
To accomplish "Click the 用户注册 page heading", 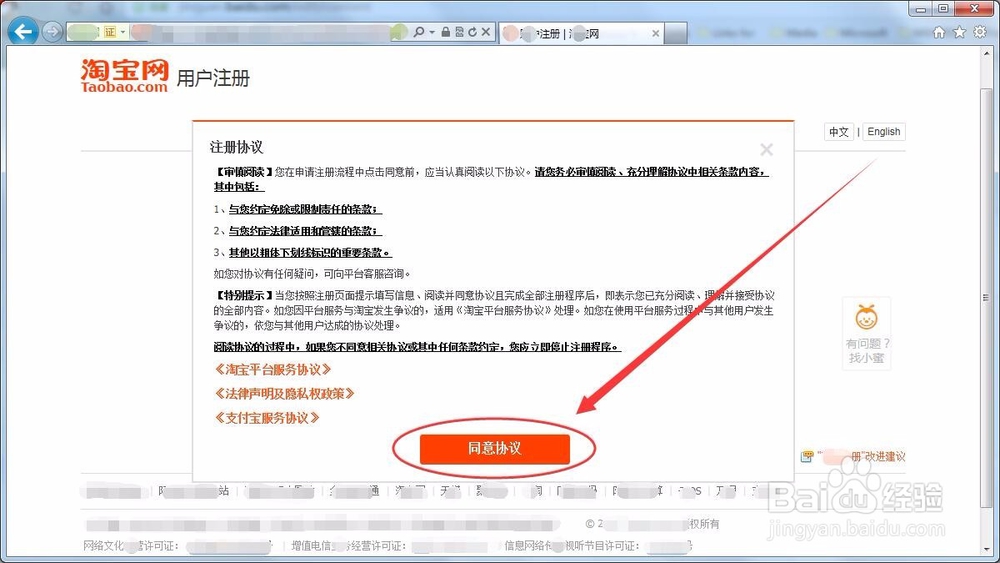I will (213, 78).
